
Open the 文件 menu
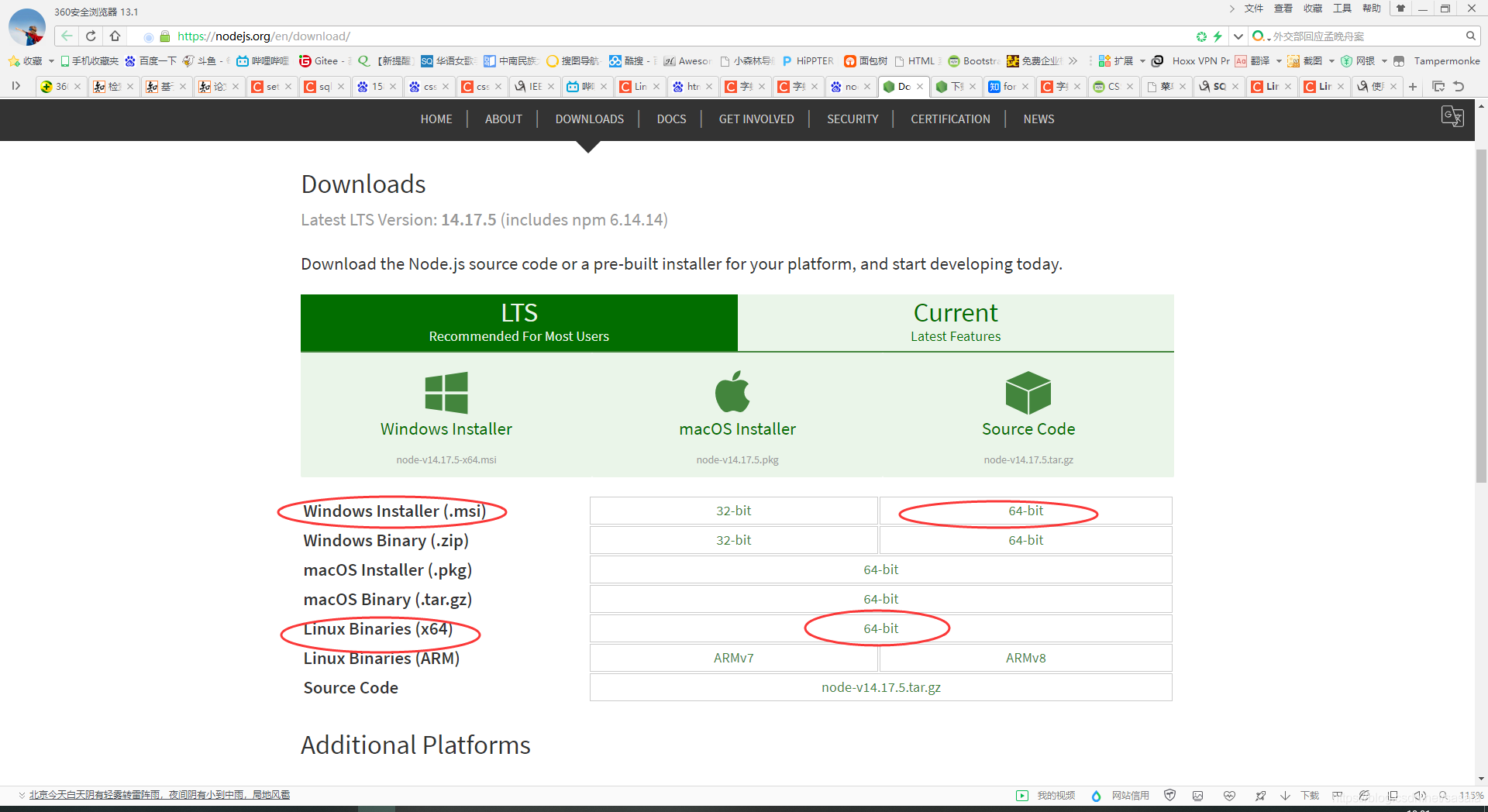[x=1254, y=9]
